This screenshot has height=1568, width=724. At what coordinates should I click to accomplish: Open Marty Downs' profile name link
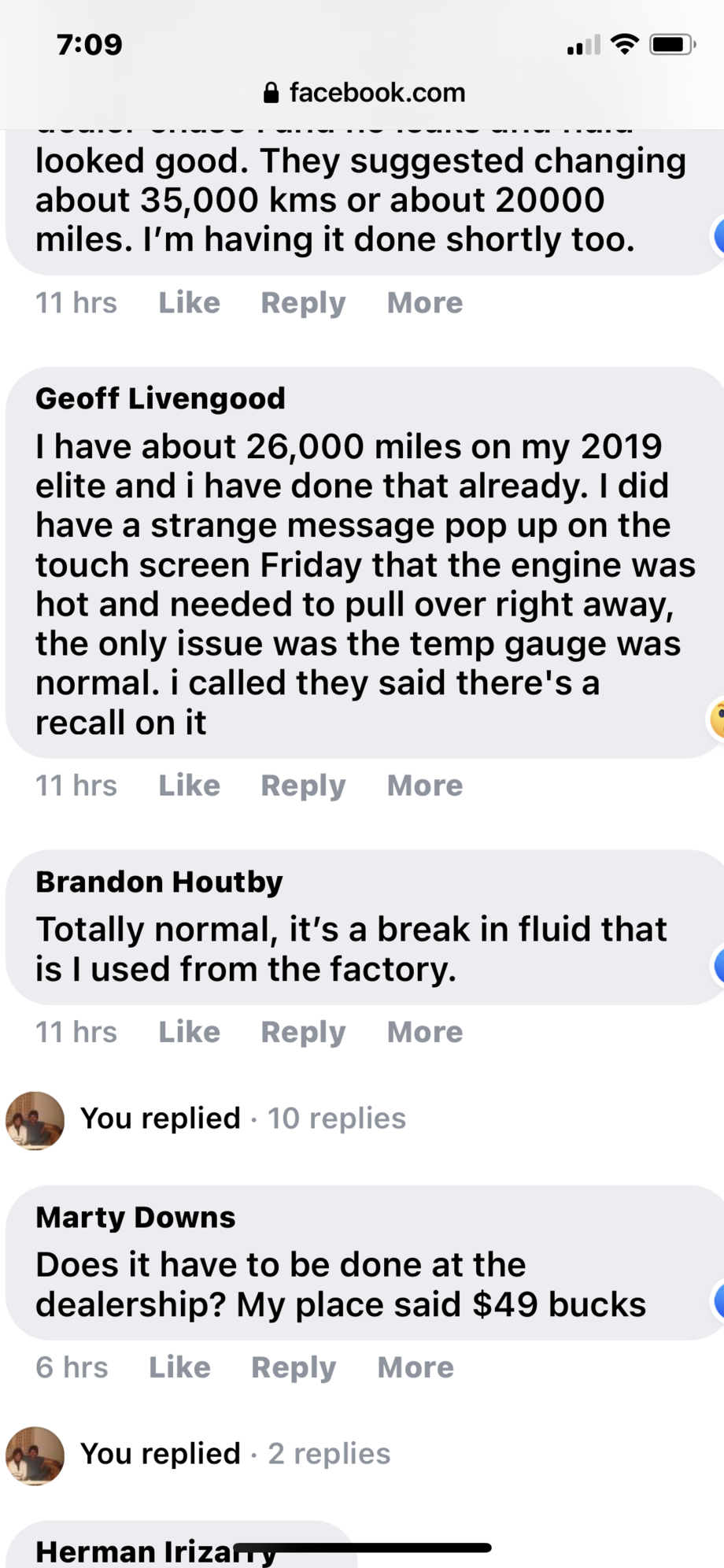point(135,1217)
